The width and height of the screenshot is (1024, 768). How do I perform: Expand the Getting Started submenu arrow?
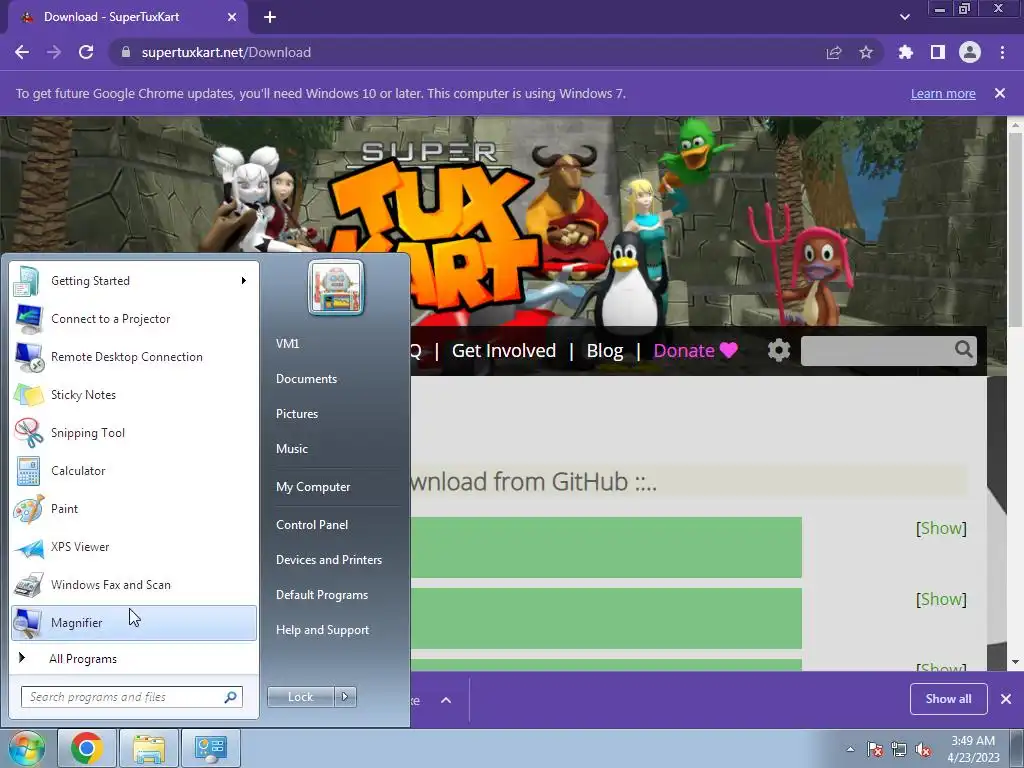244,281
